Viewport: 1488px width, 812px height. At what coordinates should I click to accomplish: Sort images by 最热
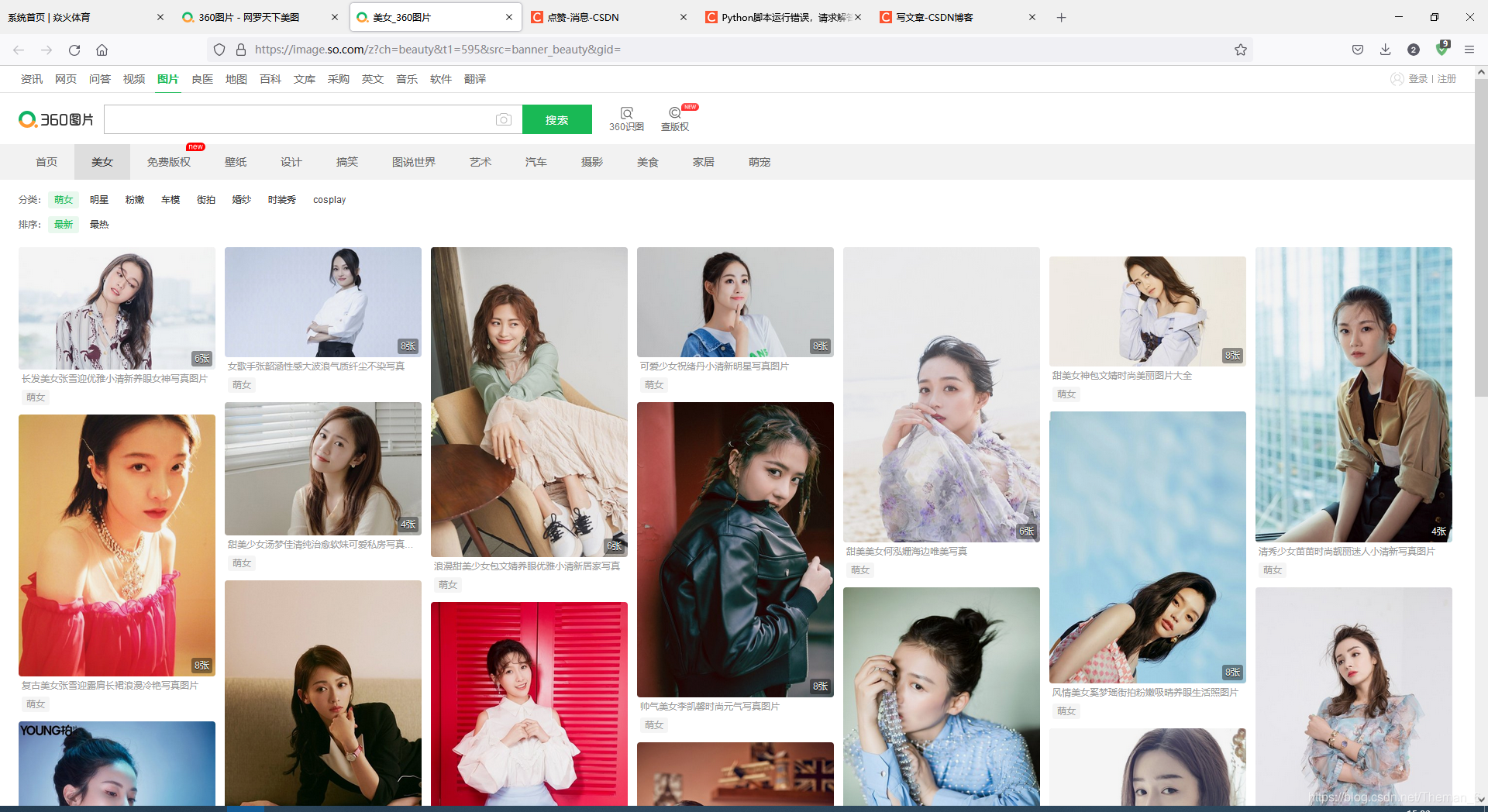[x=99, y=225]
